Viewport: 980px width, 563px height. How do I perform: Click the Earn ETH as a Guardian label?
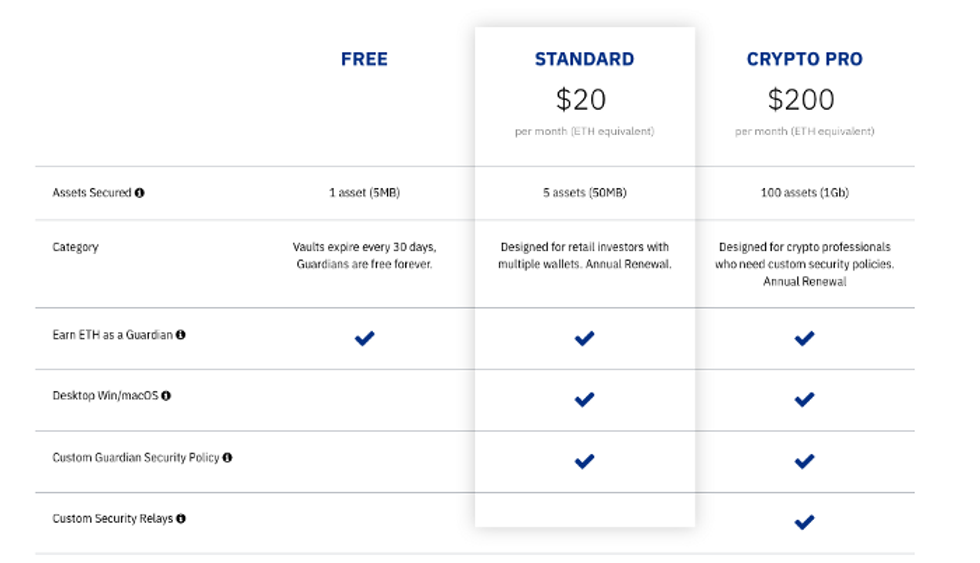(112, 335)
